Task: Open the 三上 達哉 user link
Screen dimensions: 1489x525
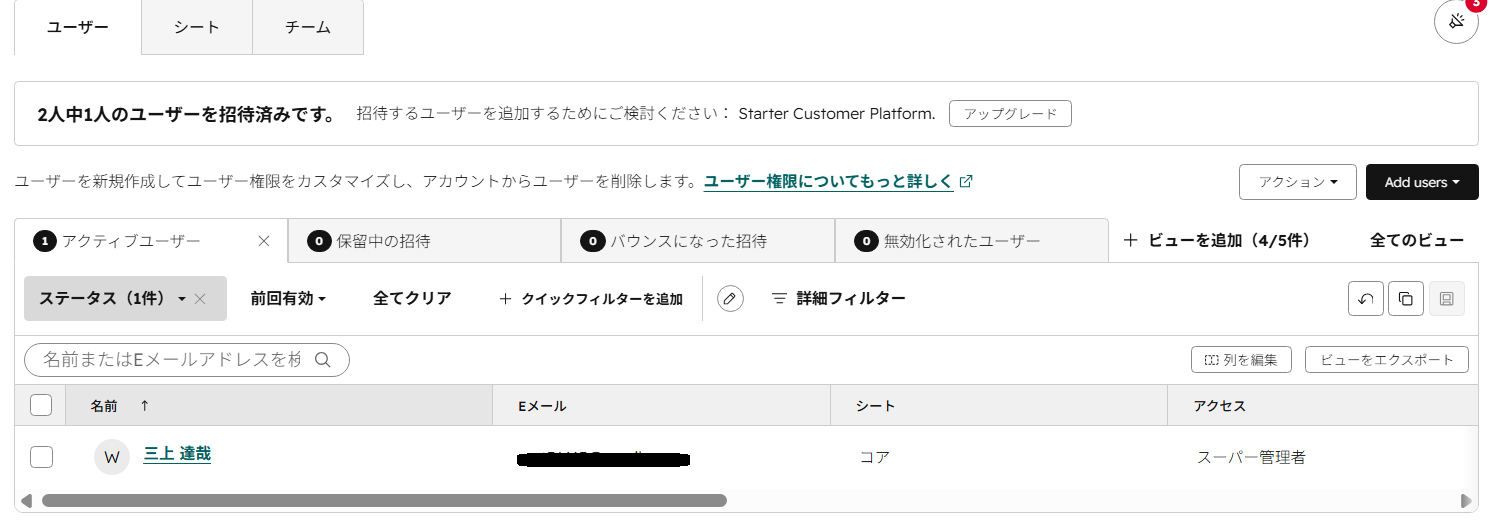Action: click(177, 454)
